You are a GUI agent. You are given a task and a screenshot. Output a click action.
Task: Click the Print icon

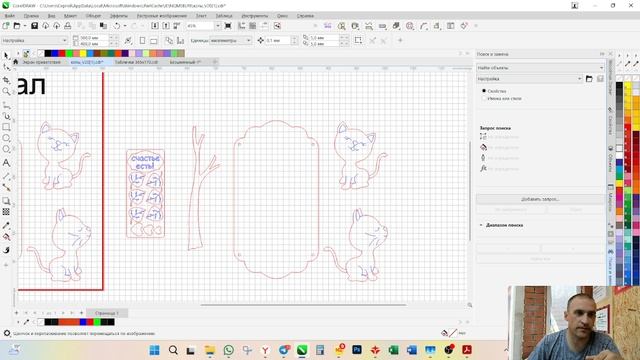click(68, 26)
